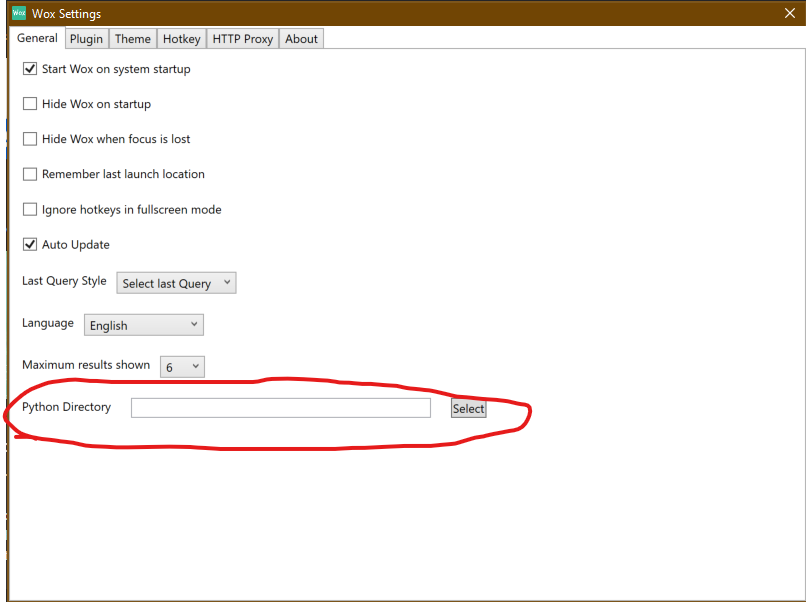This screenshot has width=806, height=602.
Task: Open the Hotkey tab
Action: (x=181, y=38)
